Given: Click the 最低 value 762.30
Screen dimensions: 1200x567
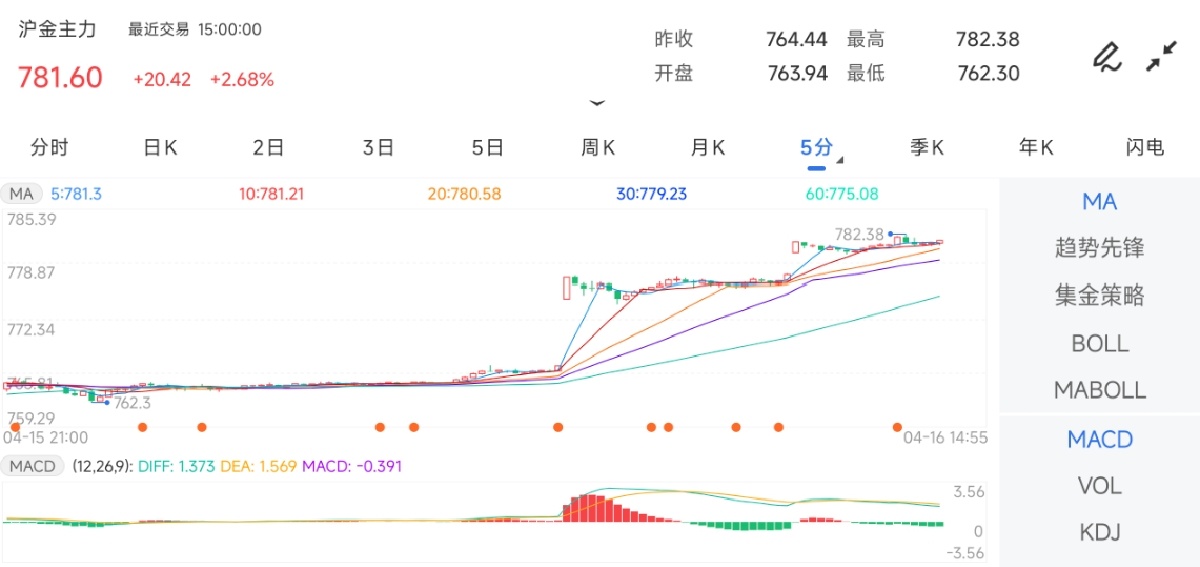Looking at the screenshot, I should pos(987,73).
